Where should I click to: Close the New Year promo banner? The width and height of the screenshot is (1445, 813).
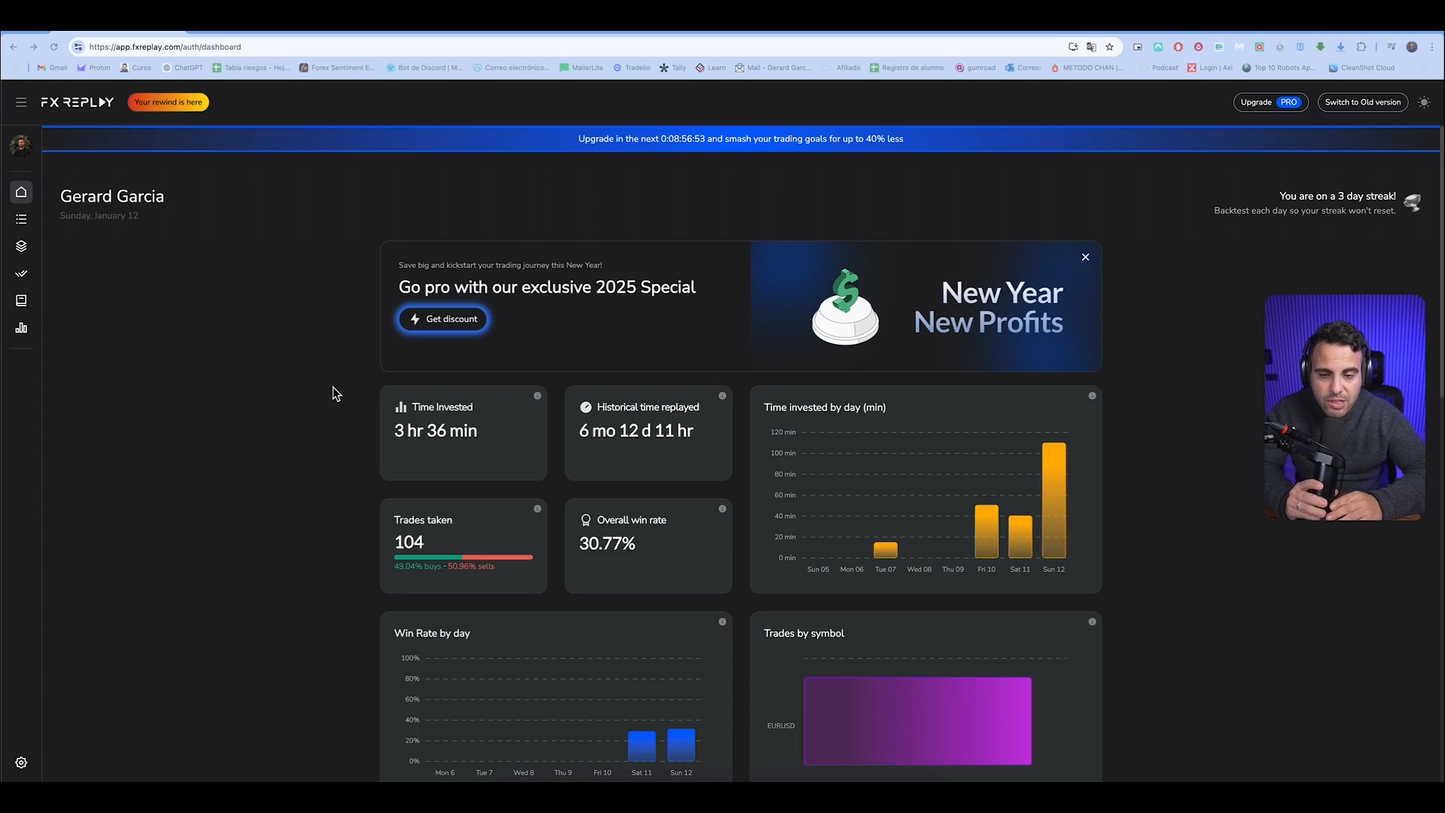(x=1085, y=257)
